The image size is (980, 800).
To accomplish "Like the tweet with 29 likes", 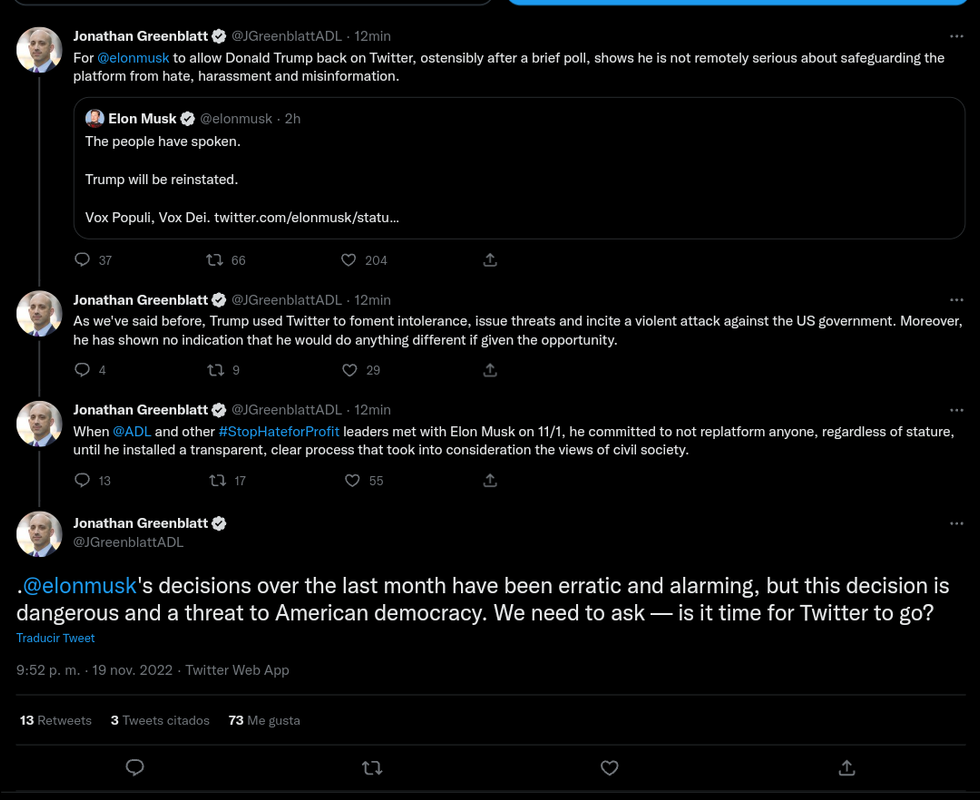I will point(349,370).
